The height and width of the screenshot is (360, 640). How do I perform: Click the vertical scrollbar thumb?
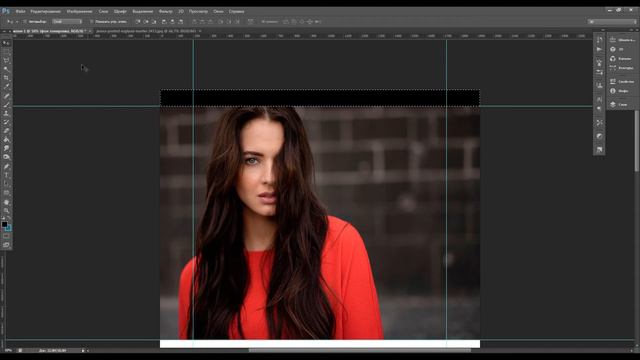tap(637, 141)
